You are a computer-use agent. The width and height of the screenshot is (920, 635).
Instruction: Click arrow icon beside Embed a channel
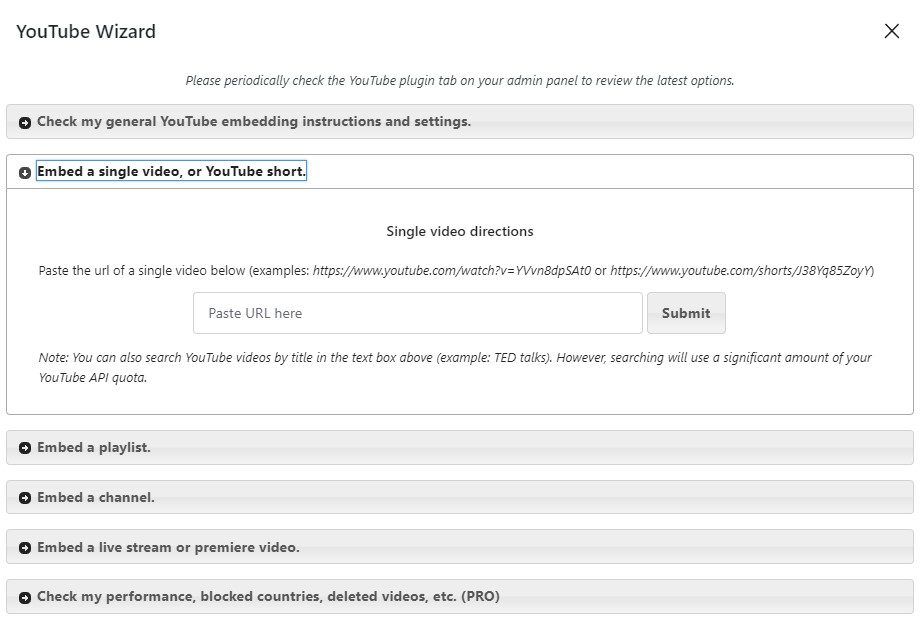tap(25, 498)
